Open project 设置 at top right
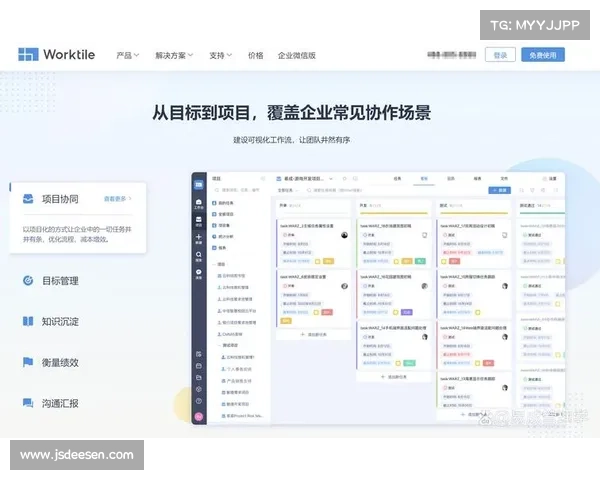This screenshot has width=600, height=480. [x=549, y=179]
